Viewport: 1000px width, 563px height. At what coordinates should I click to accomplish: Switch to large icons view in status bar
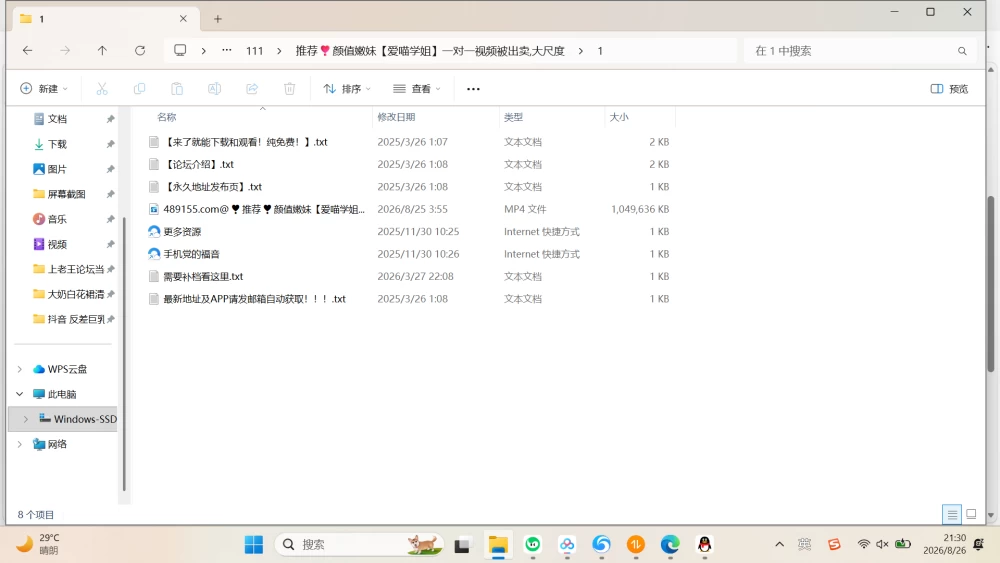click(x=971, y=514)
